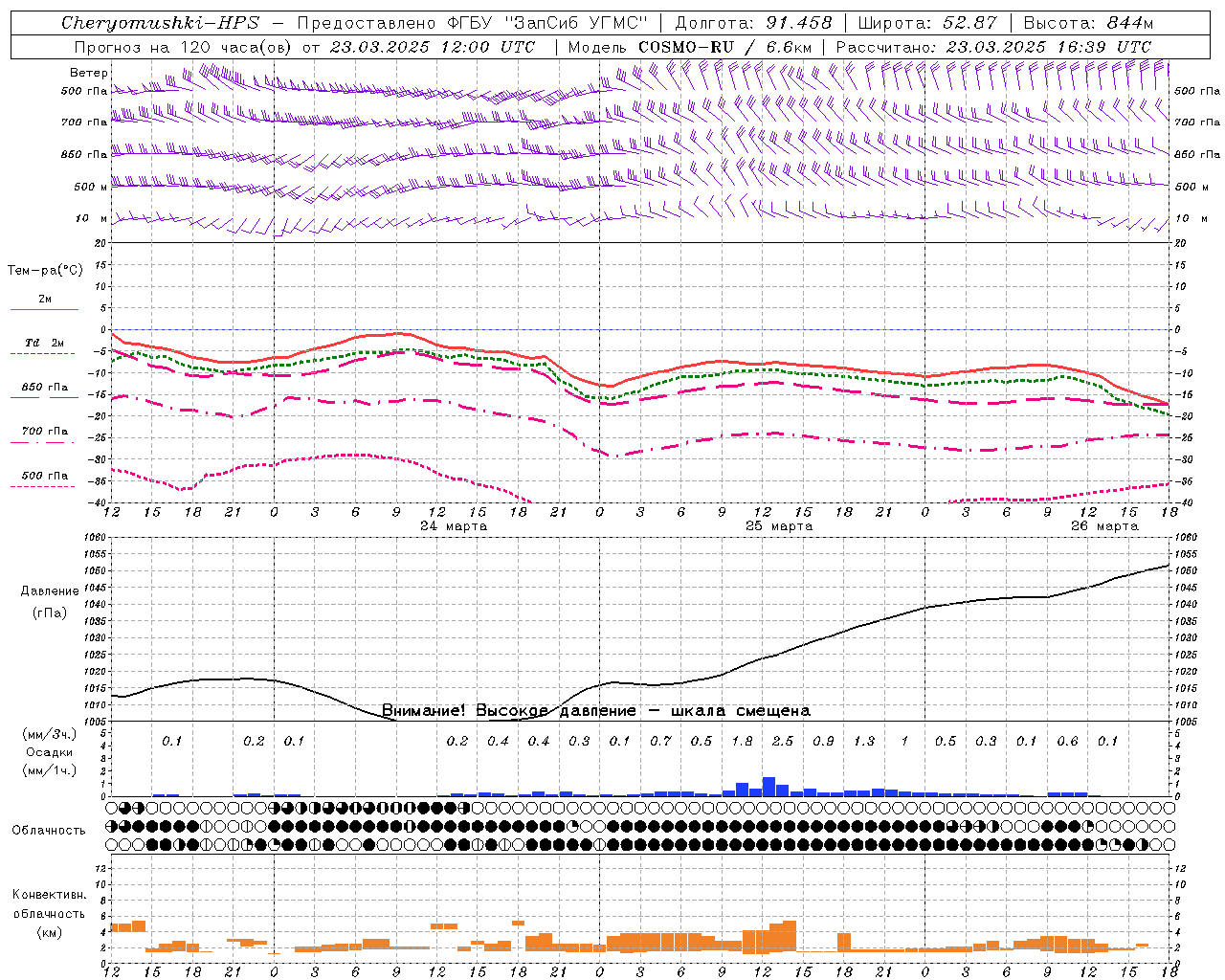This screenshot has width=1225, height=980.
Task: Click the 'Давление' pressure panel label
Action: coord(50,591)
